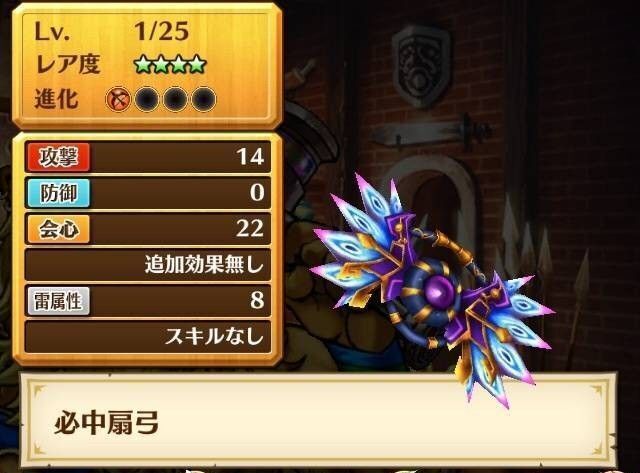Tap the weapon name 必中扇弓 text box
Screen dimensions: 640x473
point(318,420)
